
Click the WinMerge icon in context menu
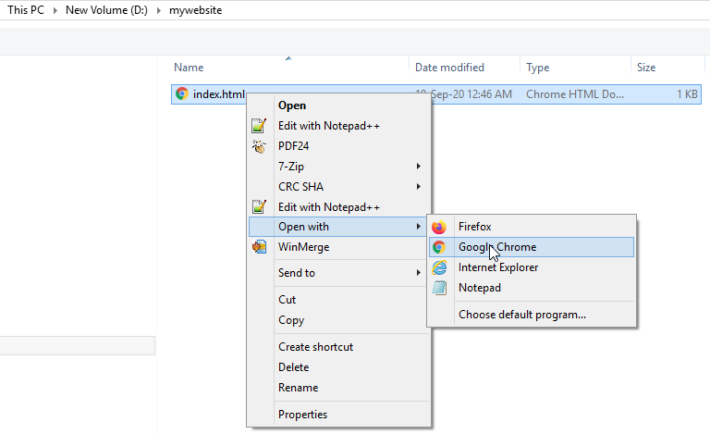[259, 247]
